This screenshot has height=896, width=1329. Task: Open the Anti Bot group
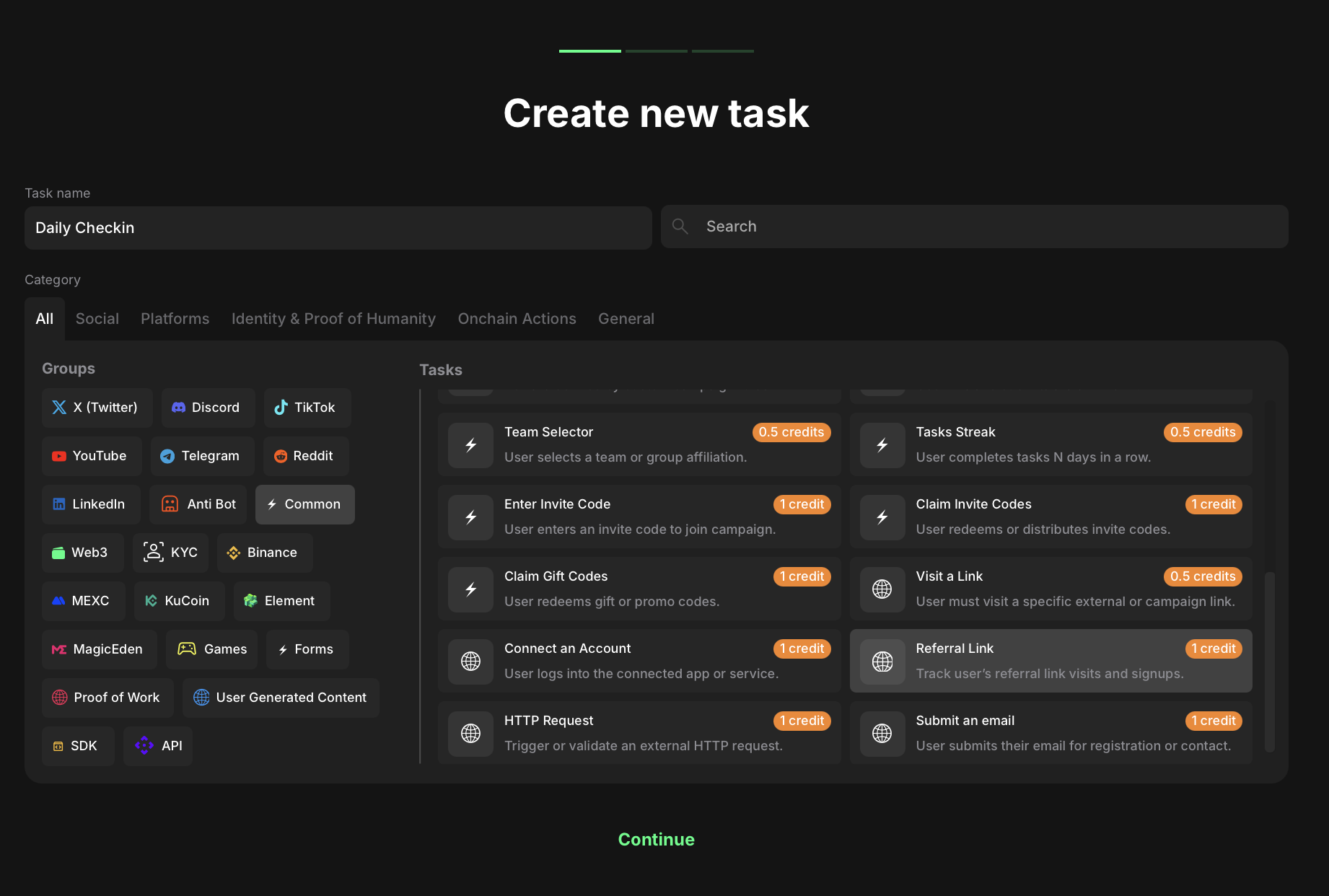(198, 504)
